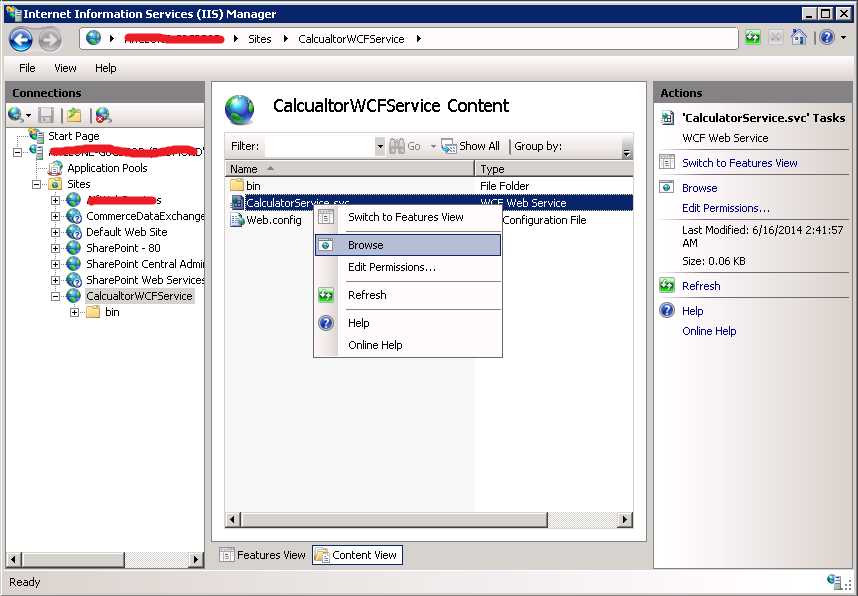Screen dimensions: 858x596
Task: Click the network status icon in status bar
Action: pos(834,581)
